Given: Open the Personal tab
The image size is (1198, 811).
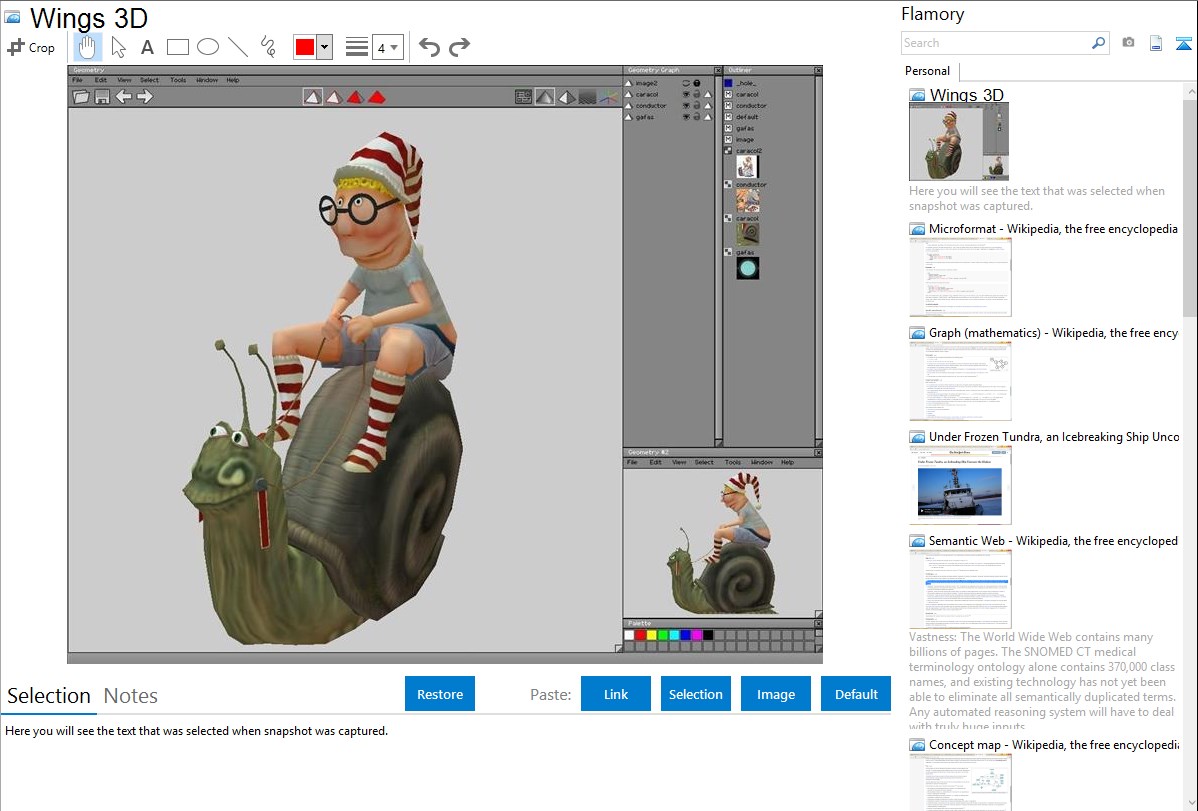Looking at the screenshot, I should [x=928, y=71].
